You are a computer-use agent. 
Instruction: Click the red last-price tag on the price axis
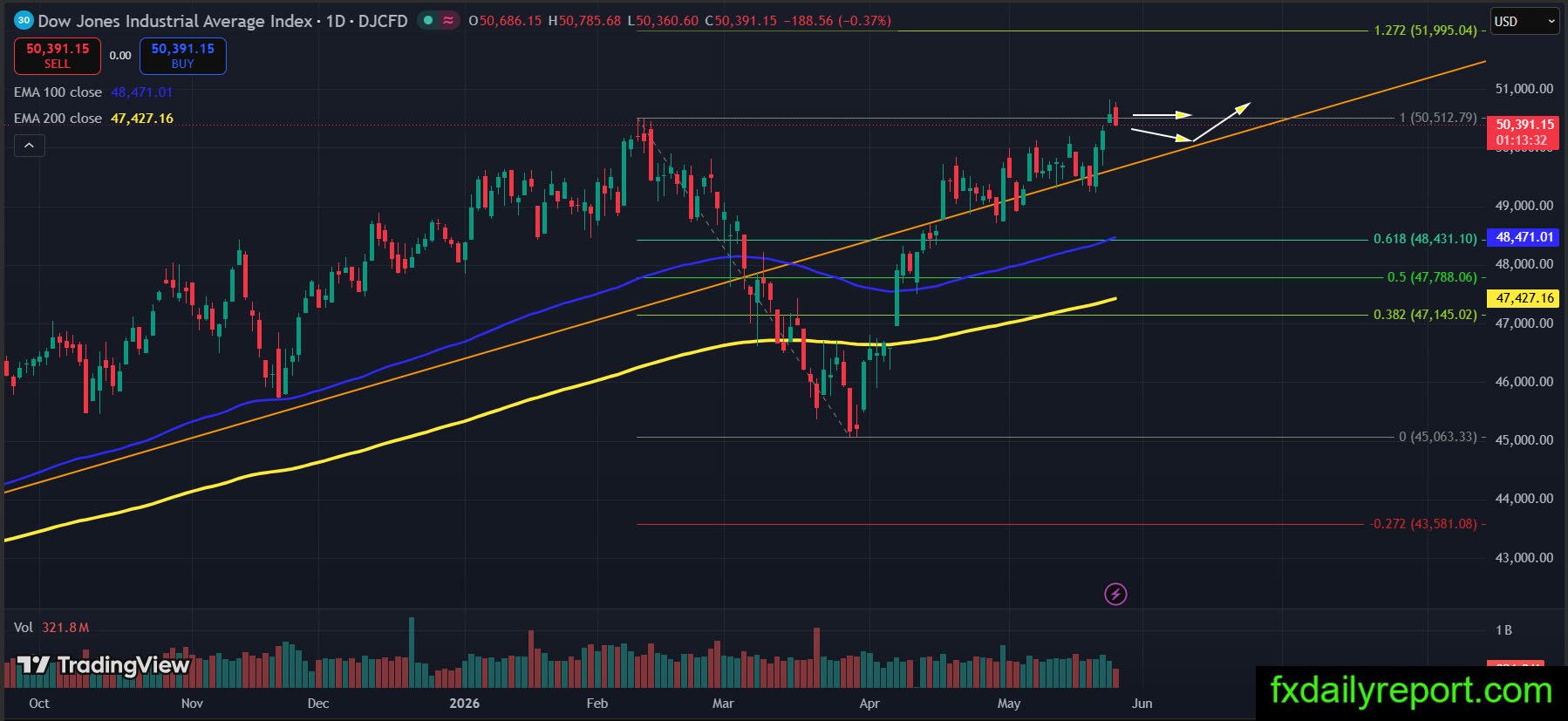(1524, 133)
